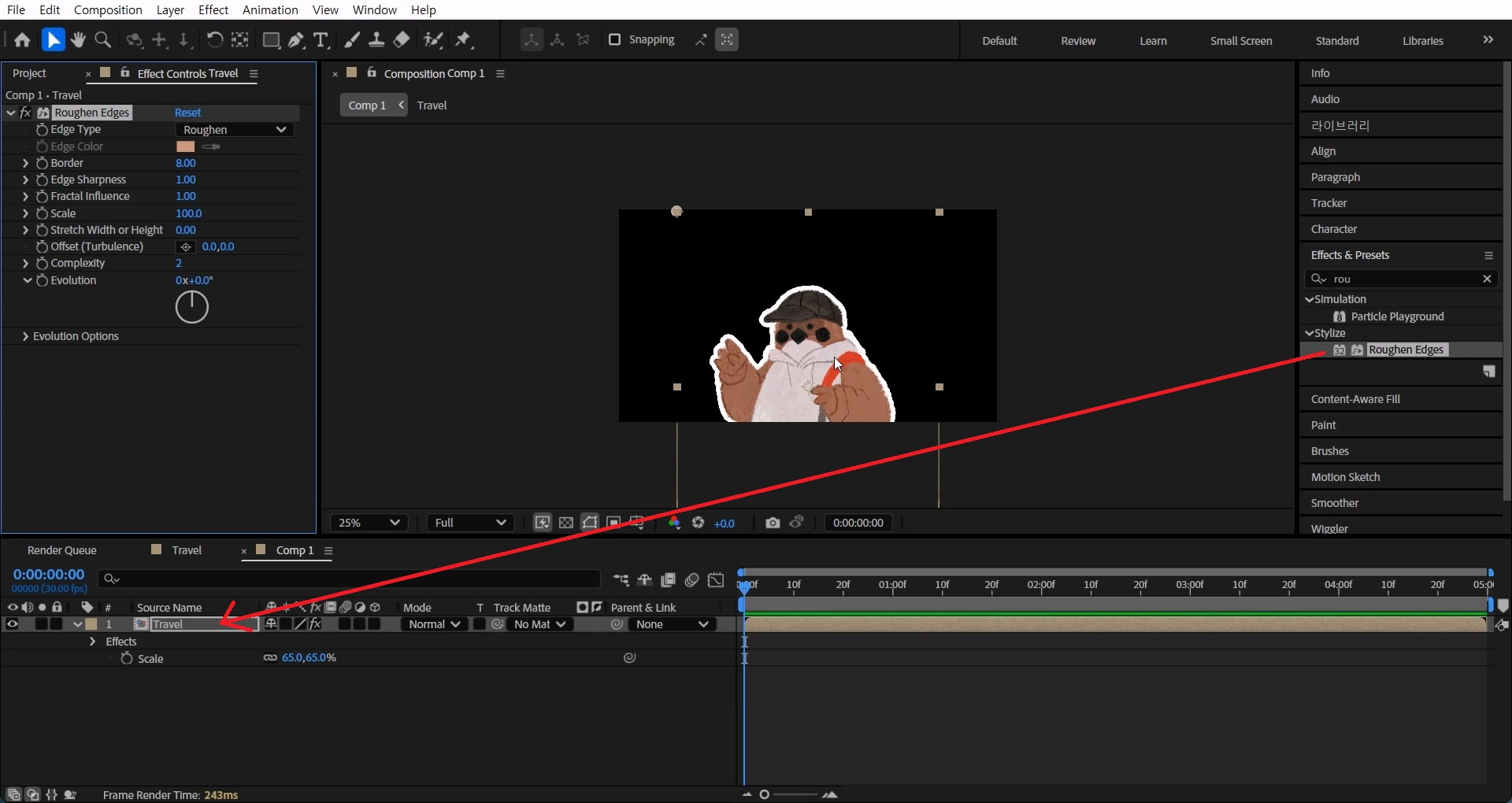Toggle Complexity stopwatch

tap(43, 263)
